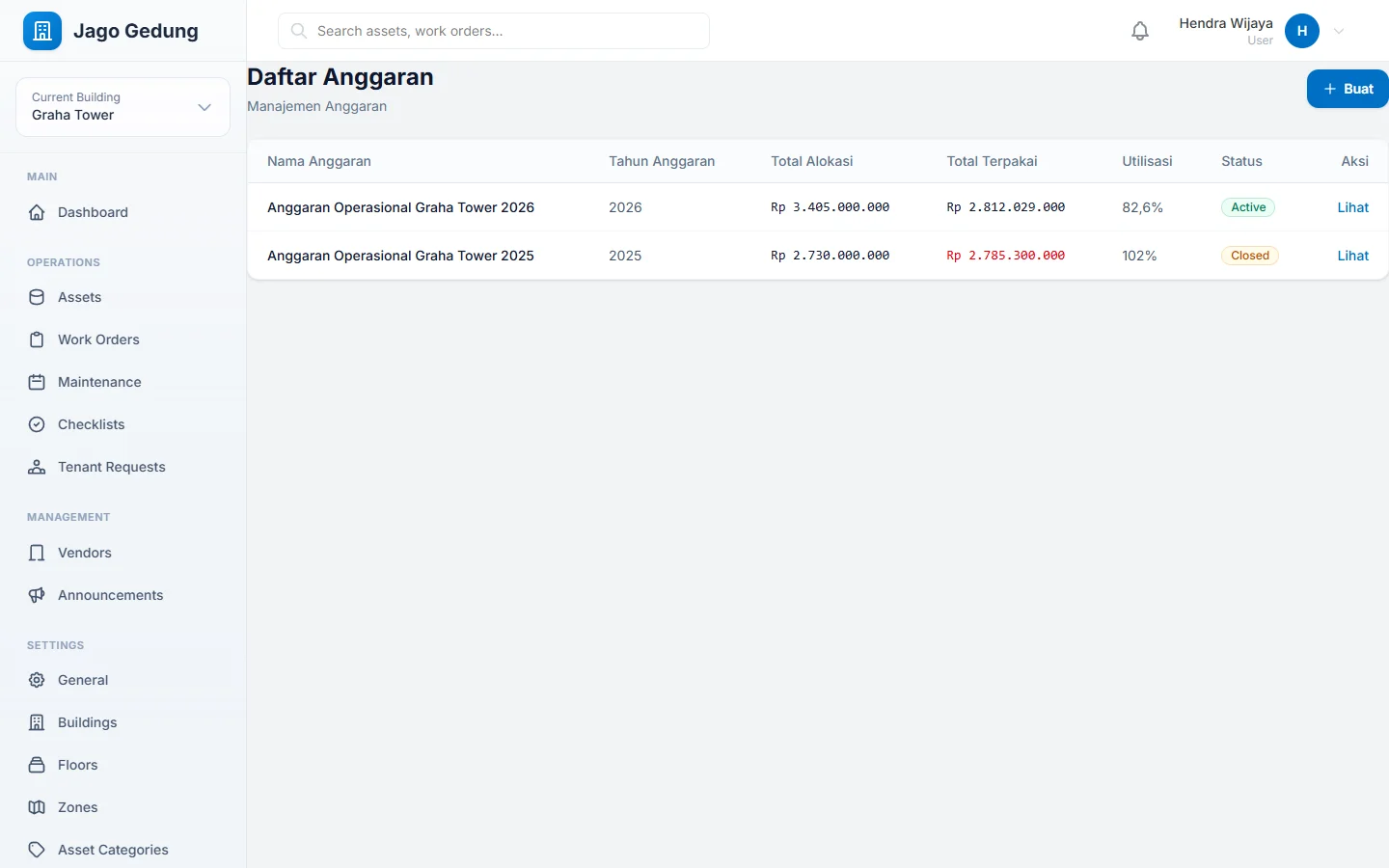The height and width of the screenshot is (868, 1389).
Task: Go to Work Orders page
Action: [123, 339]
